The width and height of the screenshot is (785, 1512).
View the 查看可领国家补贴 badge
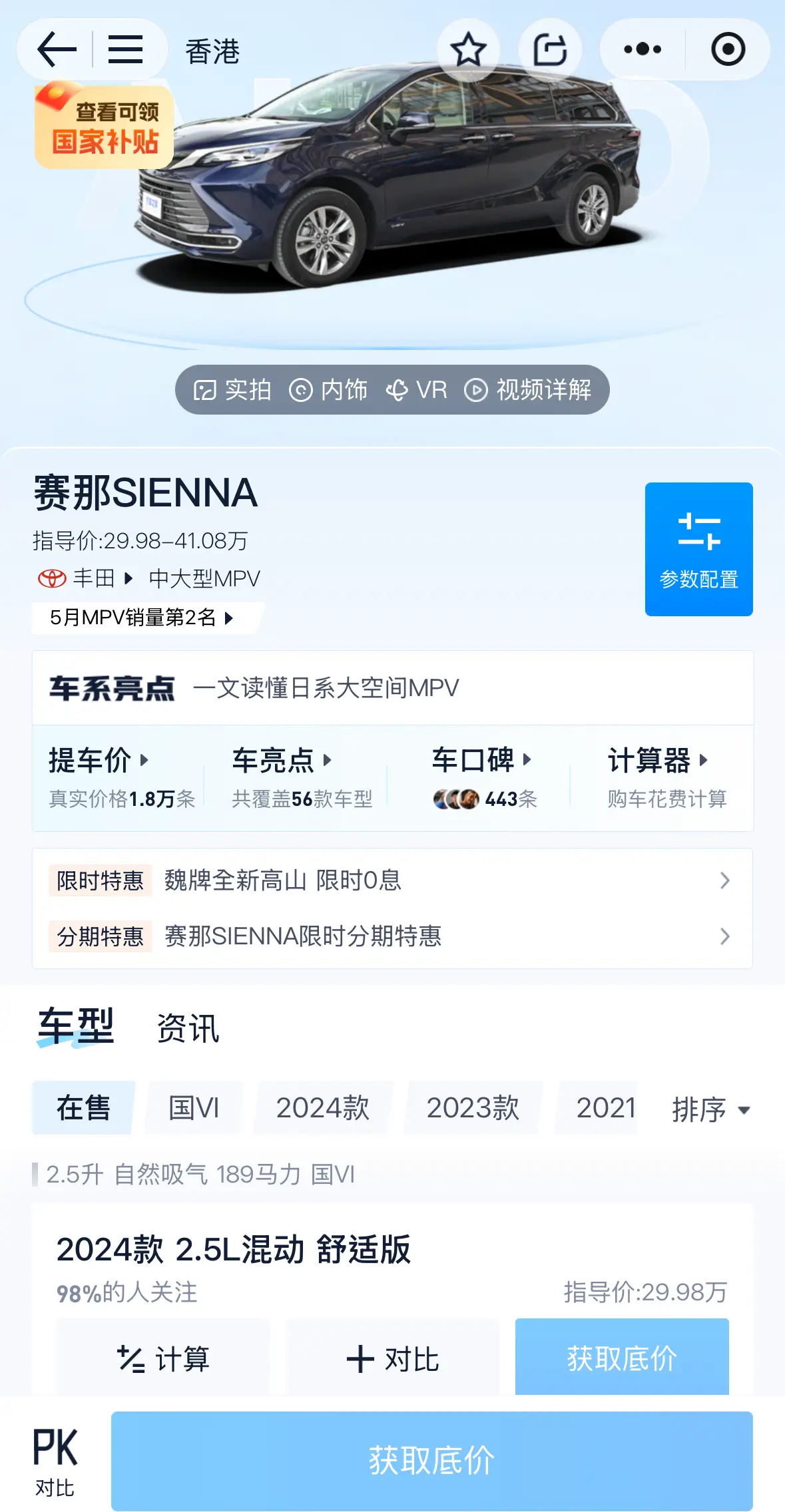(x=104, y=126)
